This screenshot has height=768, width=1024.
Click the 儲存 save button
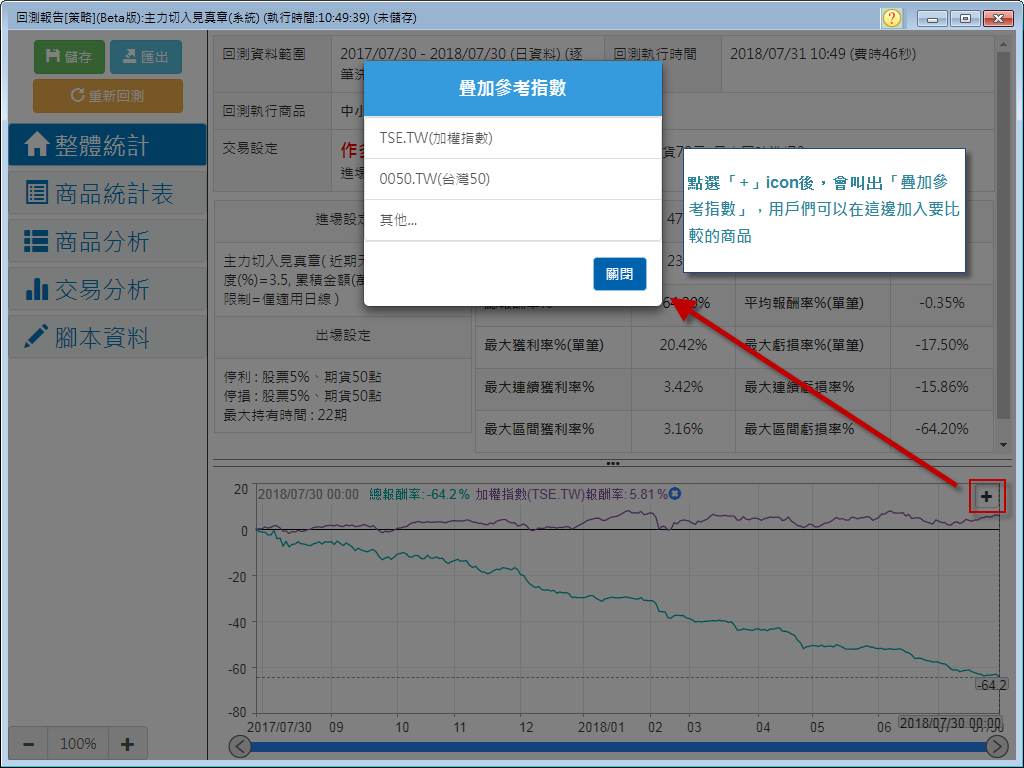69,57
